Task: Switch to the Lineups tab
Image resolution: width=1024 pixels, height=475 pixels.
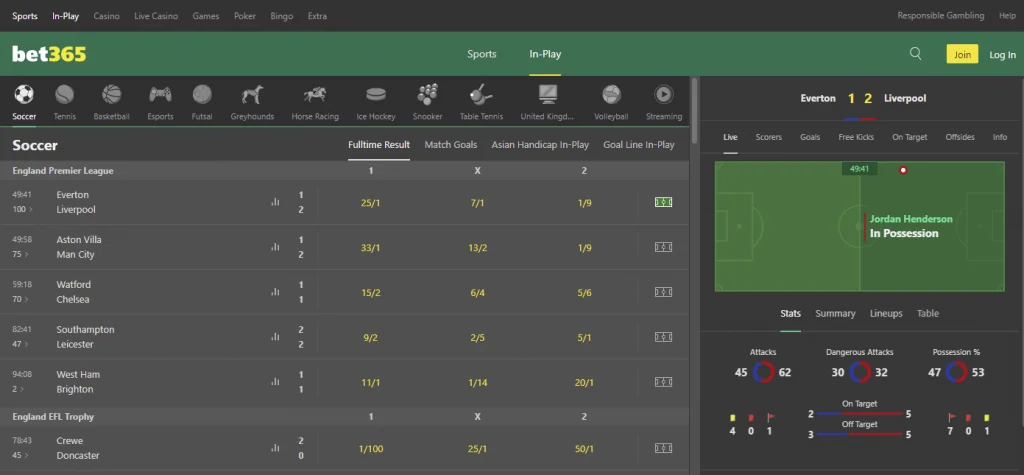Action: click(886, 314)
